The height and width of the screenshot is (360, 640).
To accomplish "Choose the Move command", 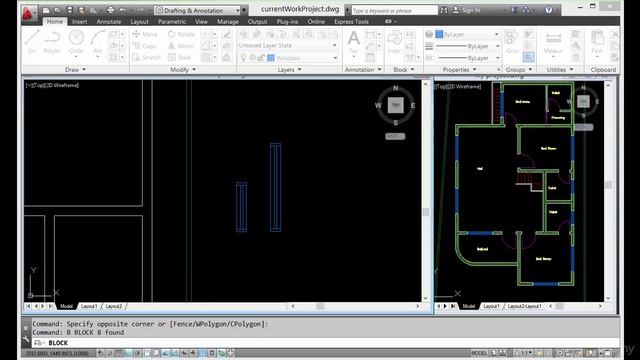I will [145, 34].
